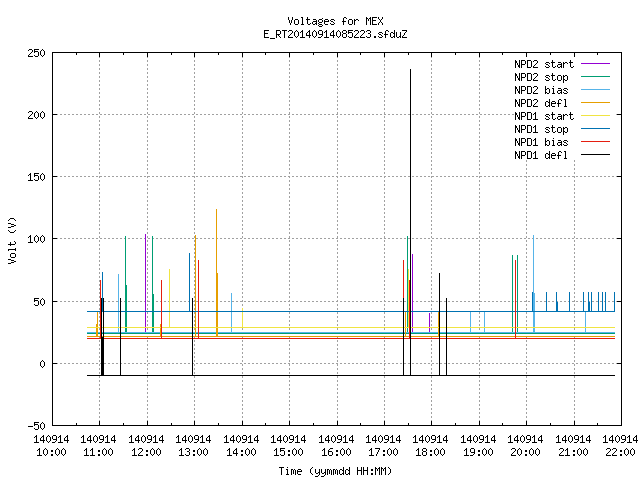
Task: Click the 50 y-axis tick label
Action: pos(39,302)
